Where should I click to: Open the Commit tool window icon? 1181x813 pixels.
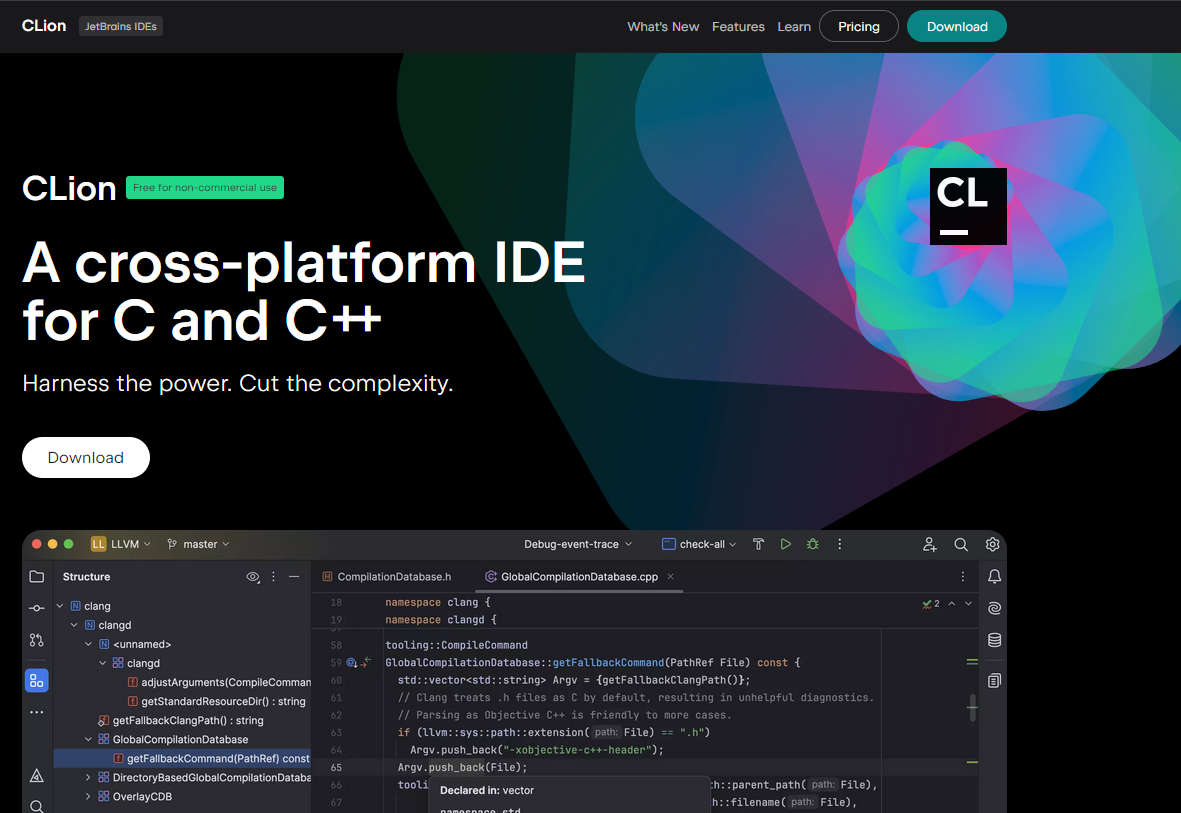point(36,608)
